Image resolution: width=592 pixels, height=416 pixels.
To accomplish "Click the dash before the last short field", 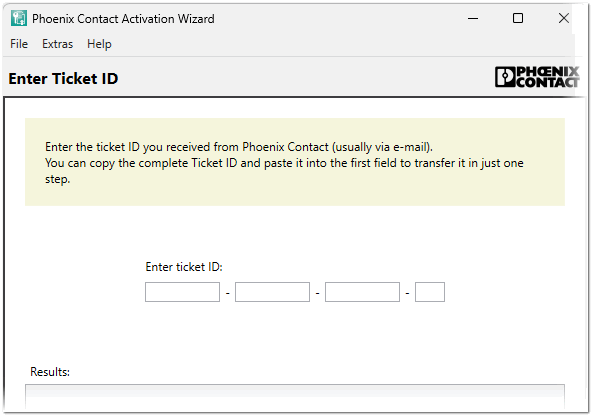I will click(407, 293).
